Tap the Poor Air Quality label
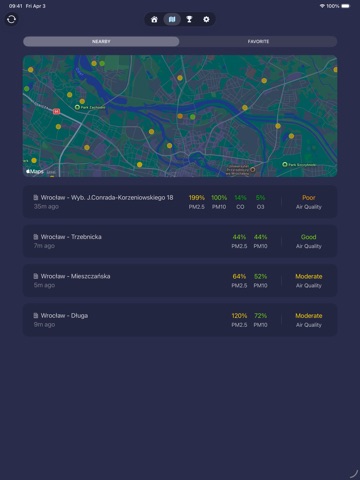360x480 pixels. (309, 202)
